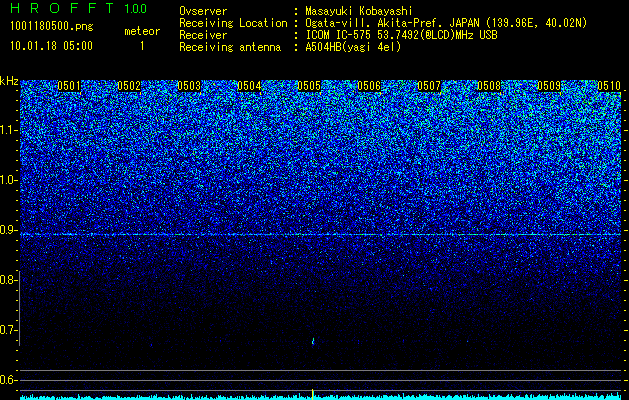Viewport: 629px width, 400px height.
Task: Click the 0501 time marker
Action: point(69,86)
